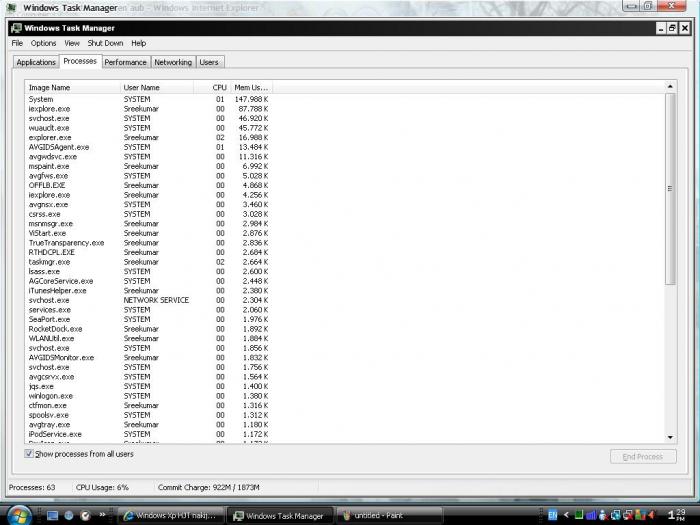Open the File menu
700x525 pixels.
[x=17, y=43]
